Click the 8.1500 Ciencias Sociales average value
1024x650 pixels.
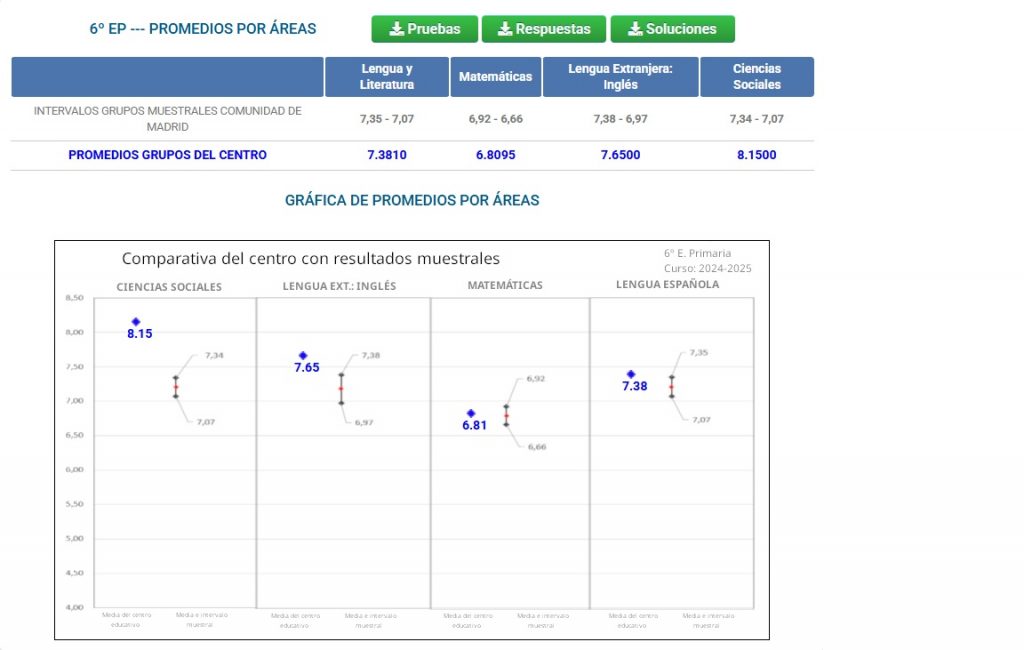point(757,155)
